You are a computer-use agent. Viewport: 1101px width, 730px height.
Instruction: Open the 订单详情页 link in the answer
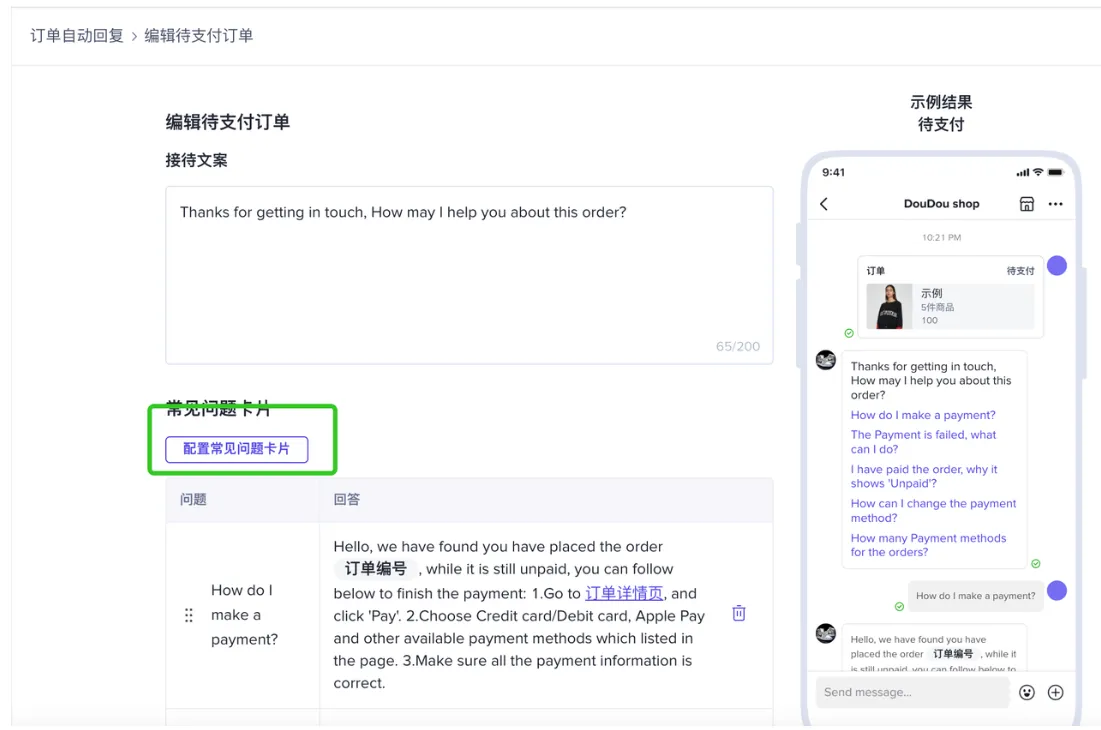coord(624,594)
